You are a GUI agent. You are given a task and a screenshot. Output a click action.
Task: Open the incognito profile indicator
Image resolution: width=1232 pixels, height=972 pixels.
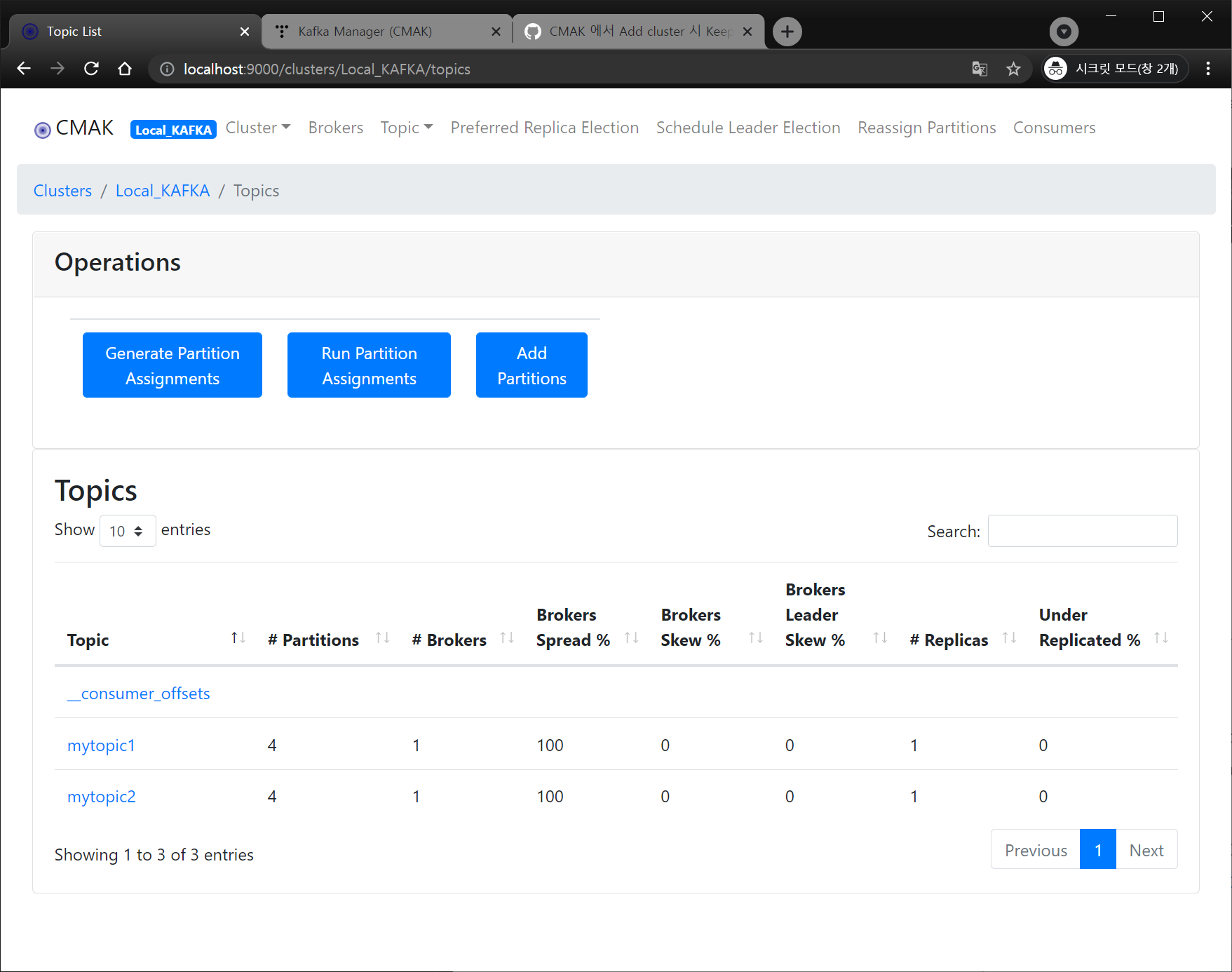tap(1114, 69)
